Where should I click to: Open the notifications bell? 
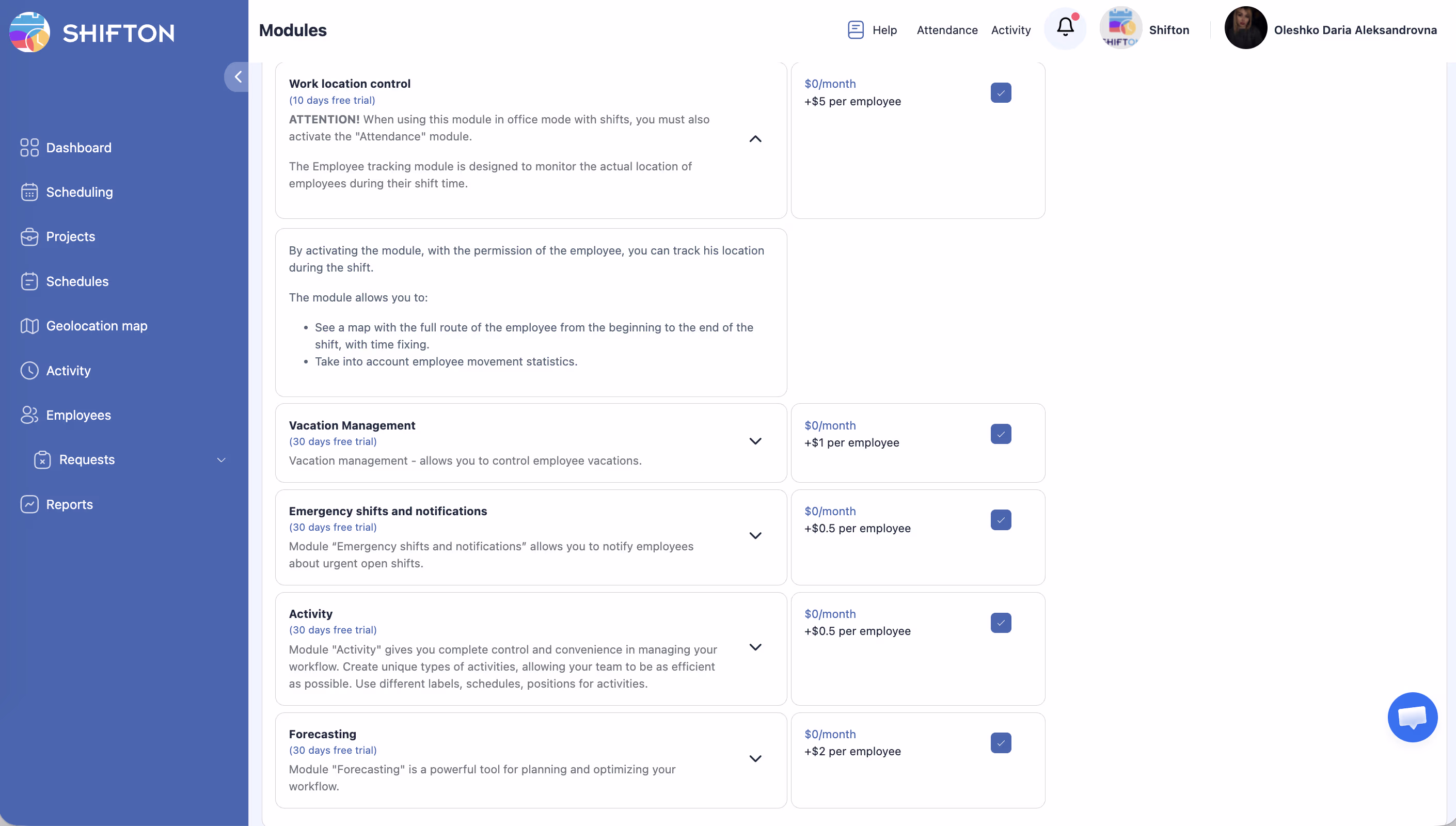click(x=1065, y=27)
